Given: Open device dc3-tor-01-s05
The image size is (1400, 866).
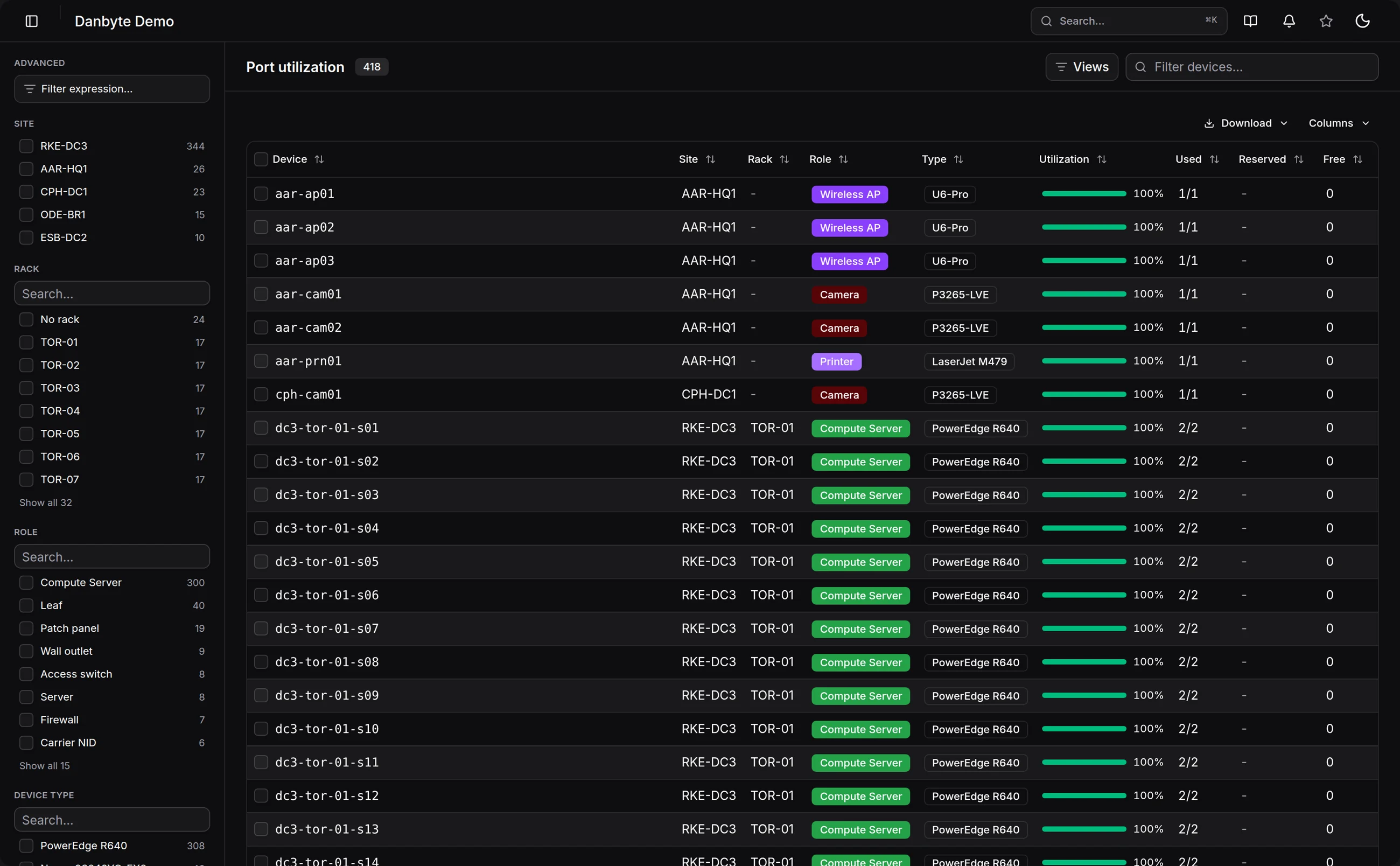Looking at the screenshot, I should click(x=327, y=562).
